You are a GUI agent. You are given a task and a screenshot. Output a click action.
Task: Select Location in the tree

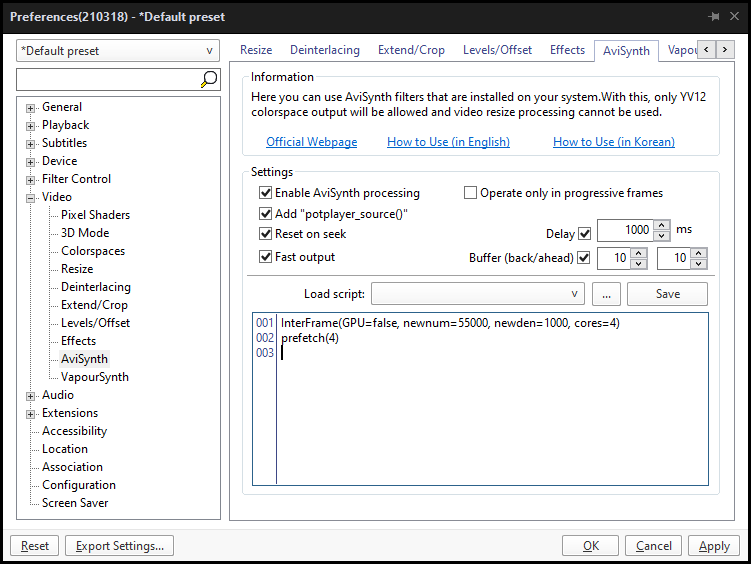(65, 449)
